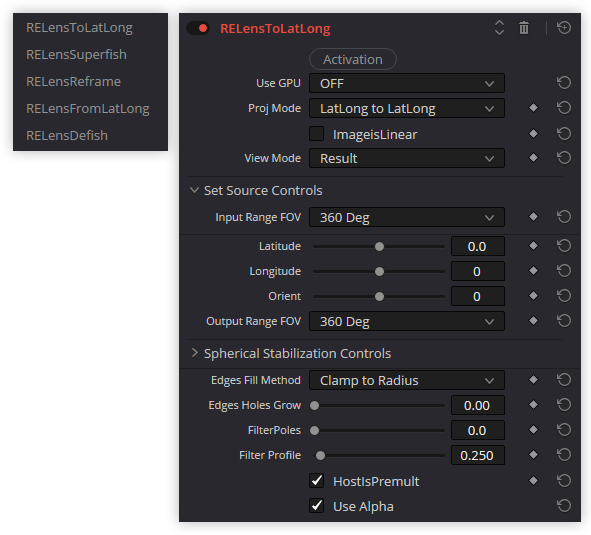Reset all effect controls in header
The image size is (591, 535).
coord(564,28)
